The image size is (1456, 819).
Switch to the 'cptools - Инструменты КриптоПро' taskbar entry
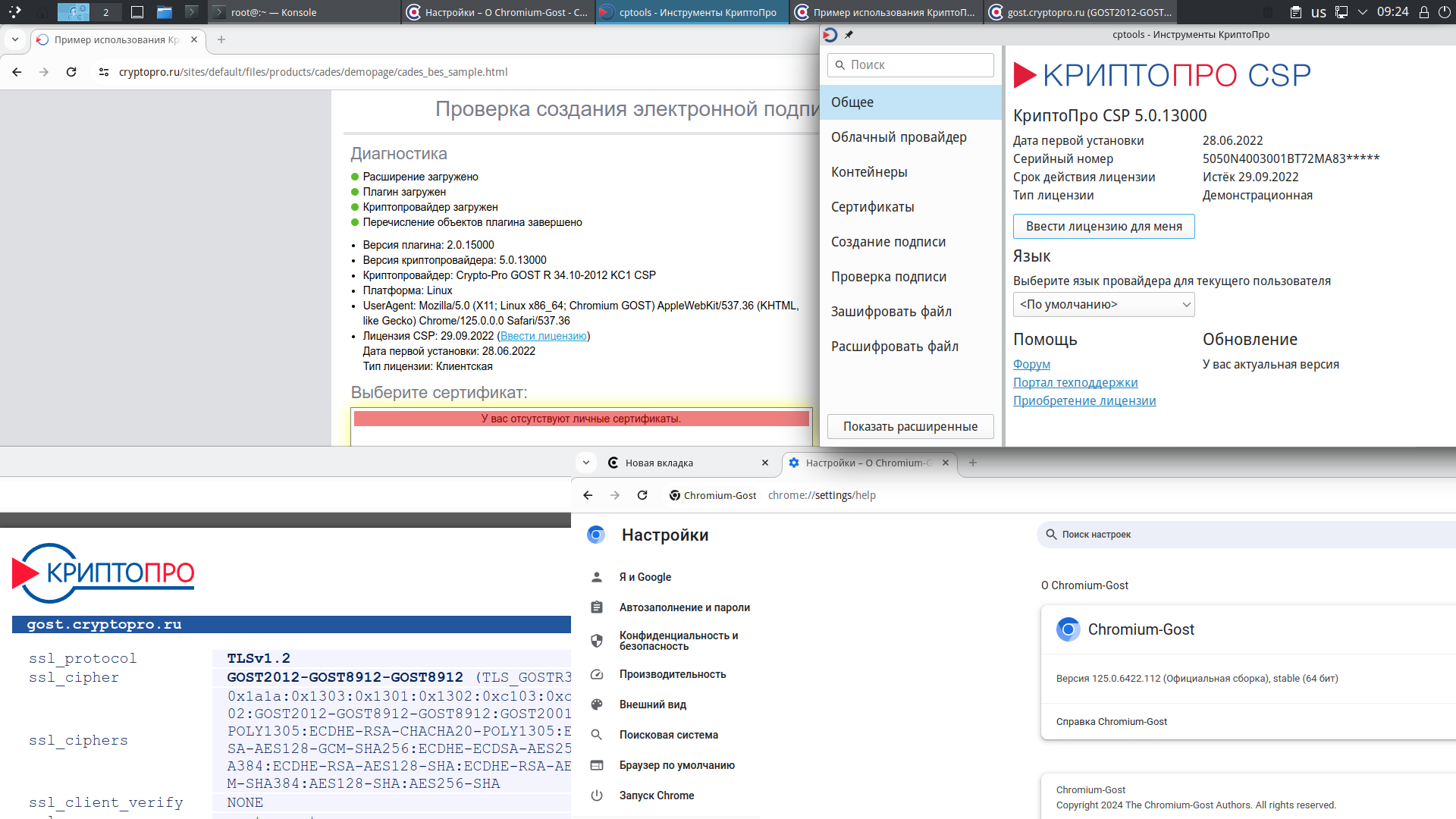click(x=692, y=12)
